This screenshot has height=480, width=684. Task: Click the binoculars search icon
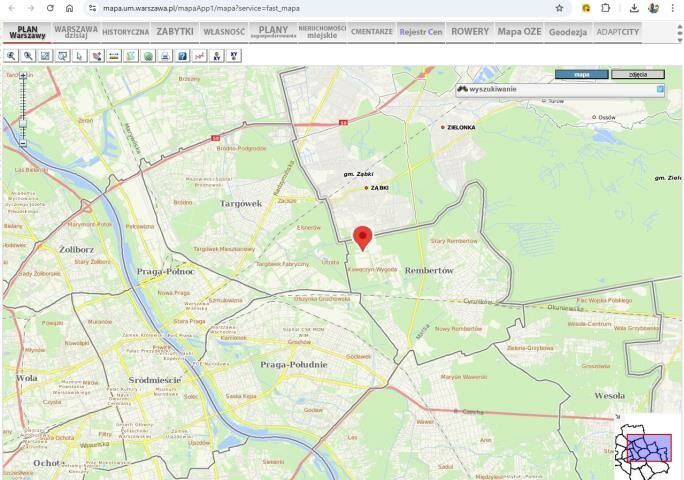462,89
